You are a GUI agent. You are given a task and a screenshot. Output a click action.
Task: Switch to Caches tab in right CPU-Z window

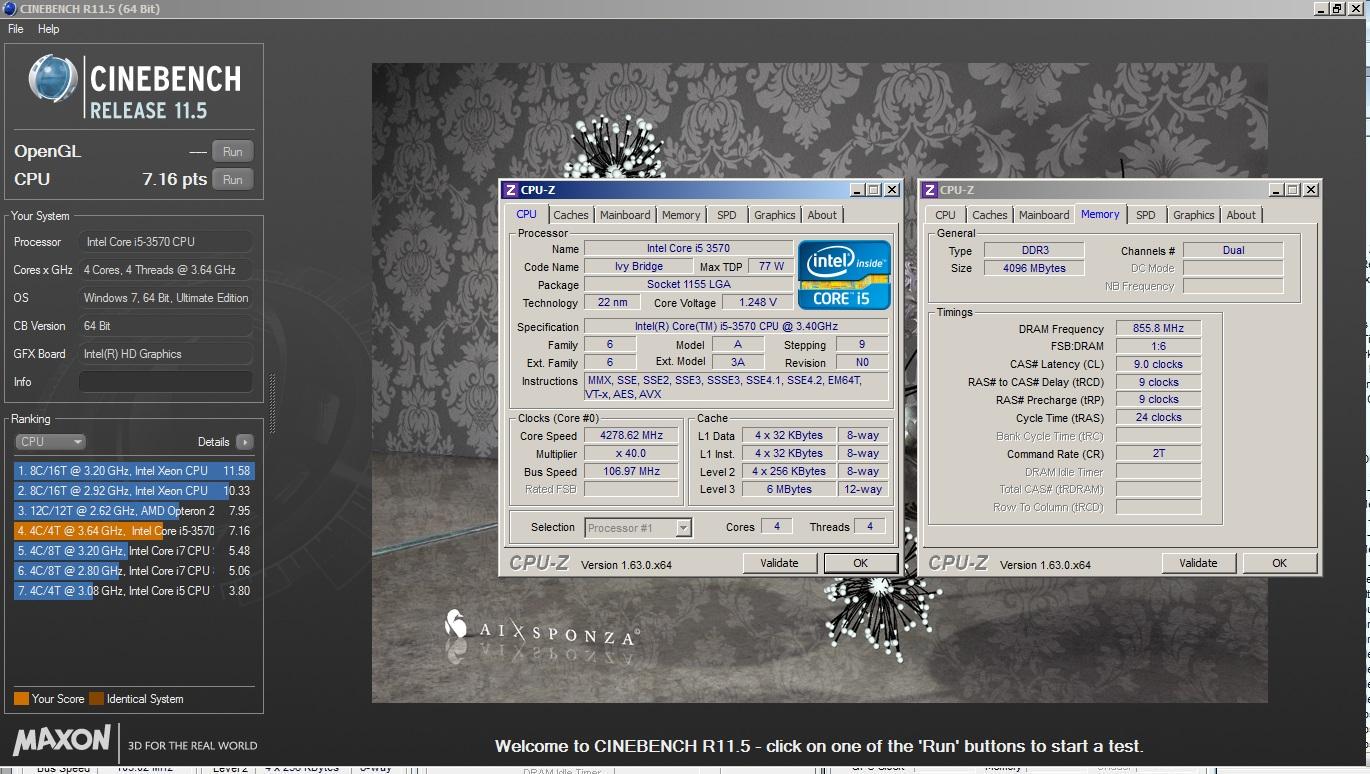point(989,215)
